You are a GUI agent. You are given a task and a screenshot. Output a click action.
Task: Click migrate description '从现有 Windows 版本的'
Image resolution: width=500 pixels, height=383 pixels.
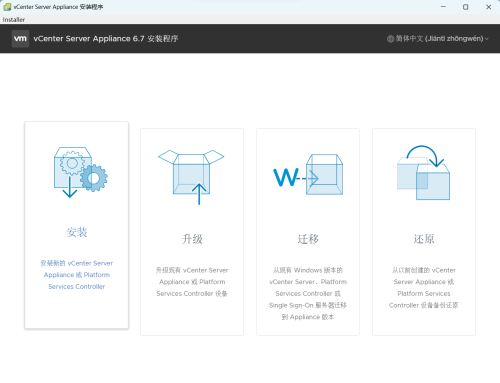tap(308, 294)
